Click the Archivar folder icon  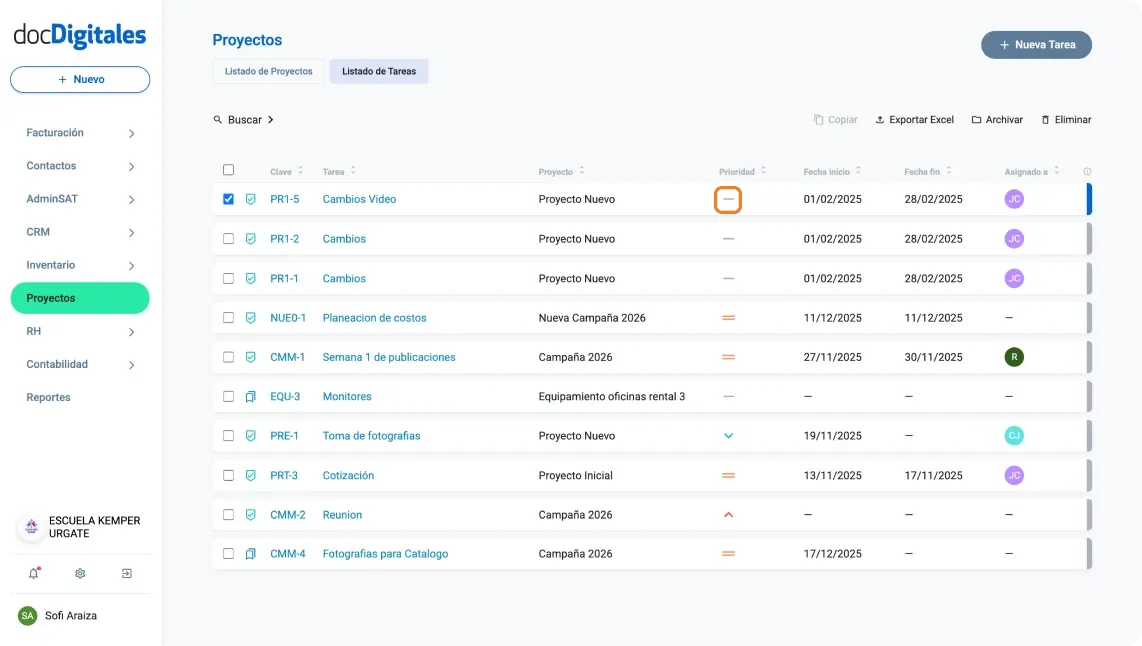(x=976, y=120)
